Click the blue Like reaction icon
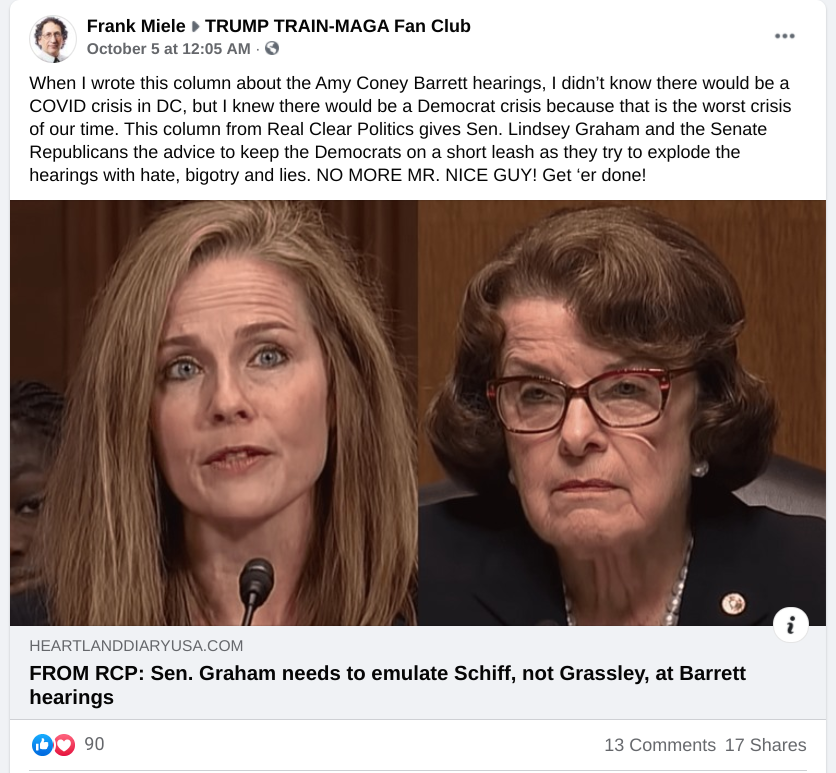This screenshot has width=836, height=773. [x=42, y=744]
